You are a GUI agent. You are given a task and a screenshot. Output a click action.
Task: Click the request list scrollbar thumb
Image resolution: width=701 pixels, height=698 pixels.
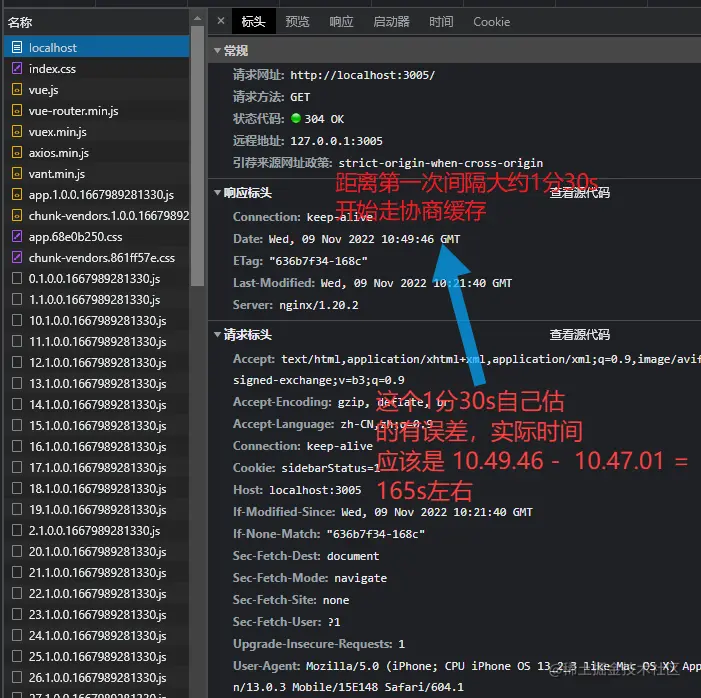point(197,156)
